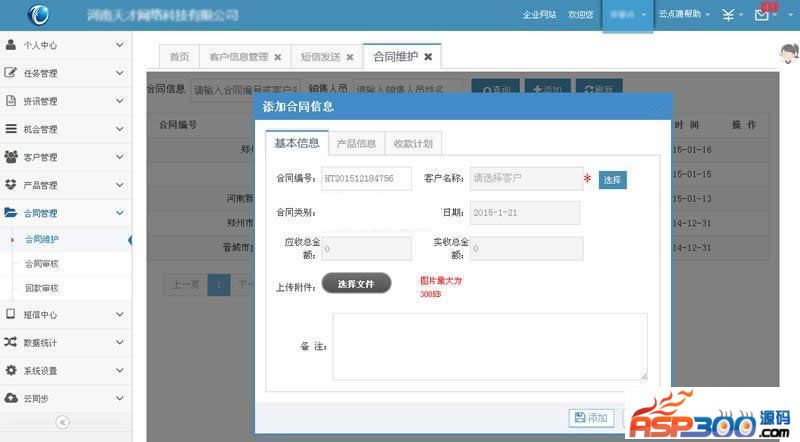This screenshot has height=442, width=800.
Task: Expand the 产品管理 chevron
Action: pos(119,185)
